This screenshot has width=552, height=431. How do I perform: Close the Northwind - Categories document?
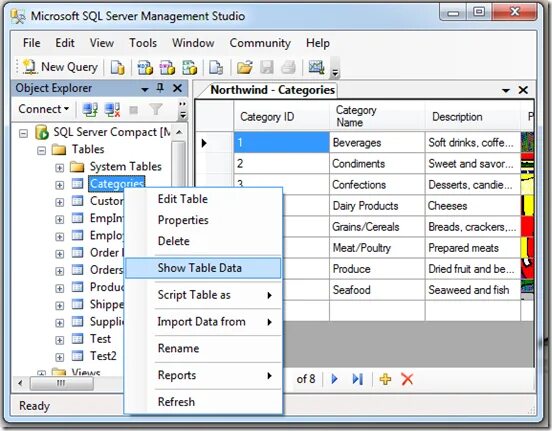point(523,90)
